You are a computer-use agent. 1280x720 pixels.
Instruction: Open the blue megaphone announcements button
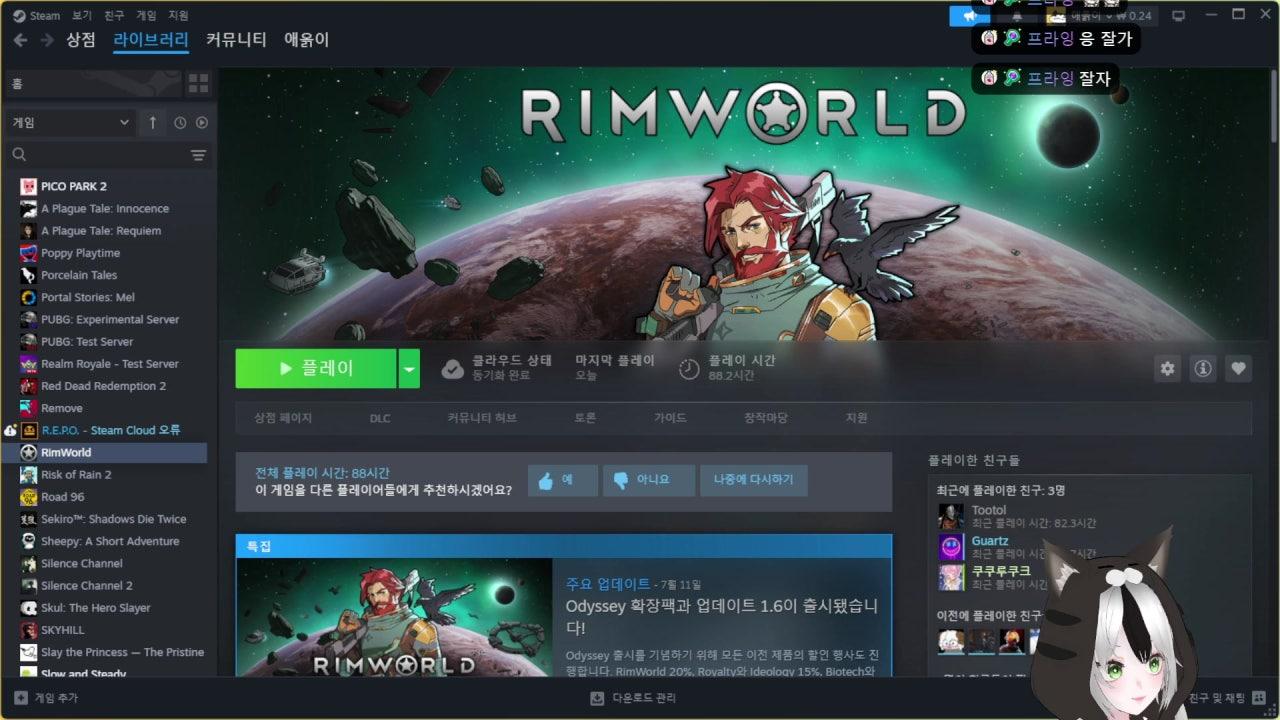coord(969,15)
